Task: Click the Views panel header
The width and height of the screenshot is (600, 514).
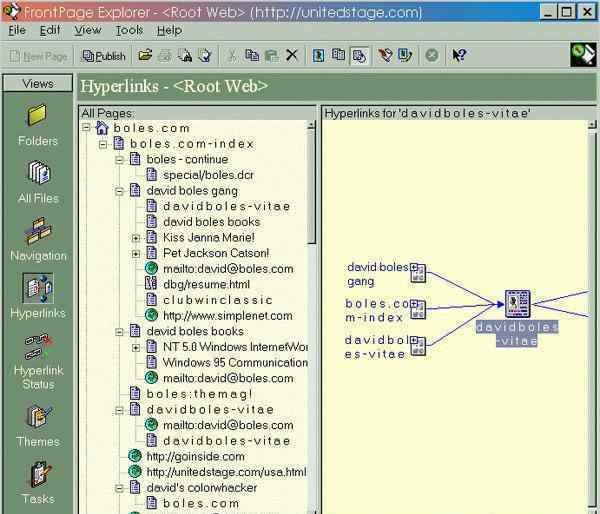Action: click(x=38, y=83)
